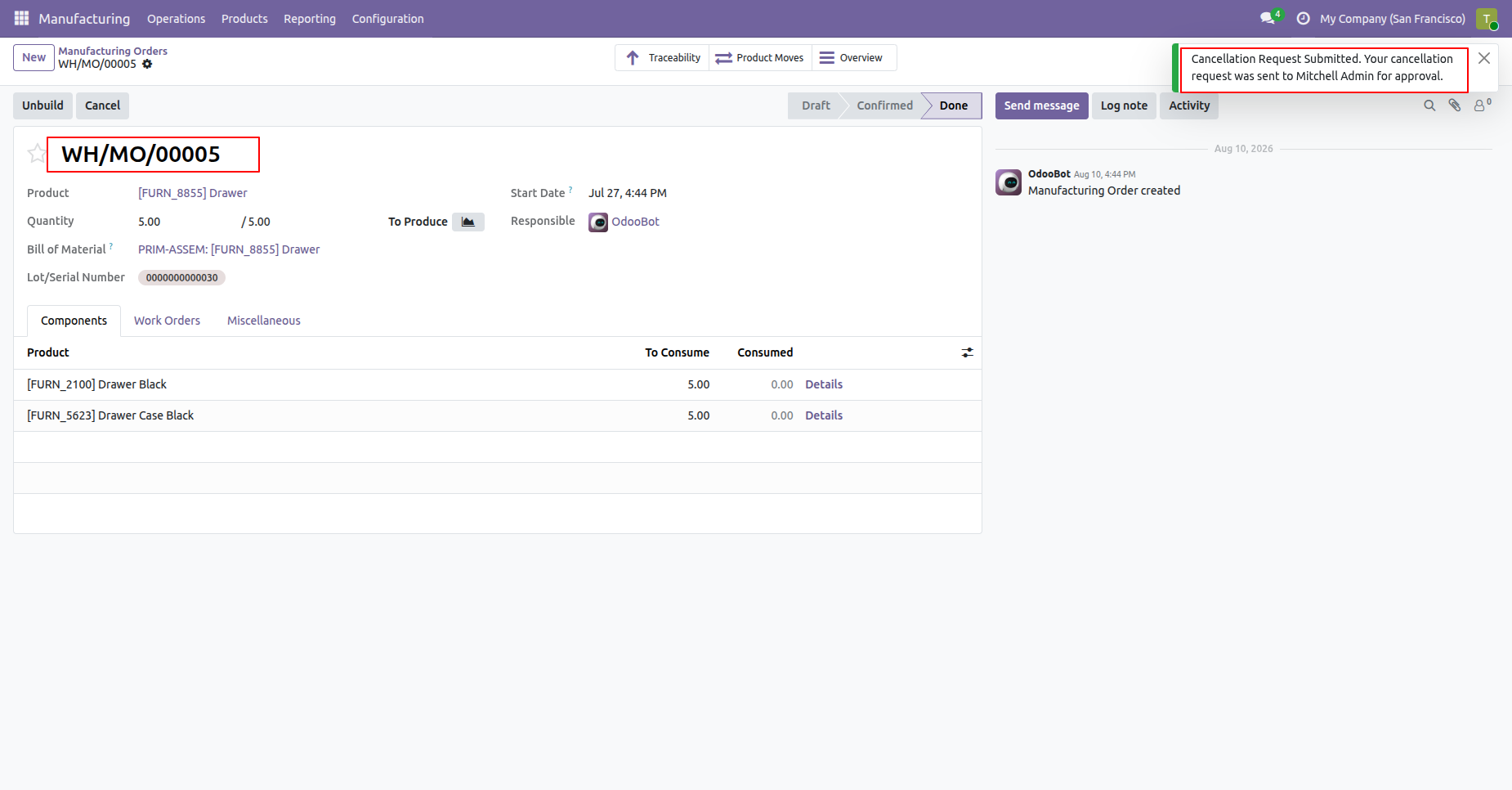Open the Products menu

point(244,18)
